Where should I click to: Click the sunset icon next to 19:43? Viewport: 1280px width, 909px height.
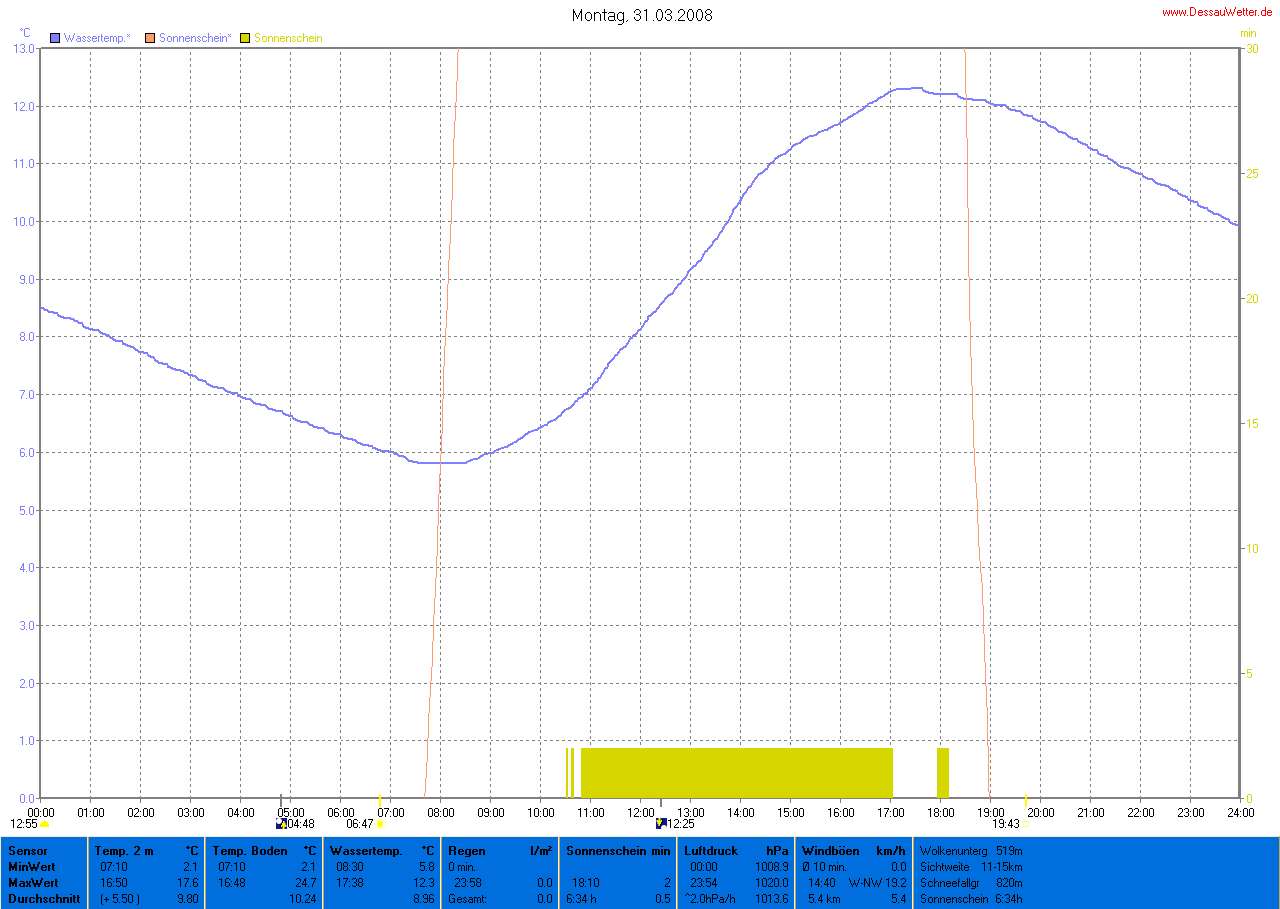pos(1026,824)
